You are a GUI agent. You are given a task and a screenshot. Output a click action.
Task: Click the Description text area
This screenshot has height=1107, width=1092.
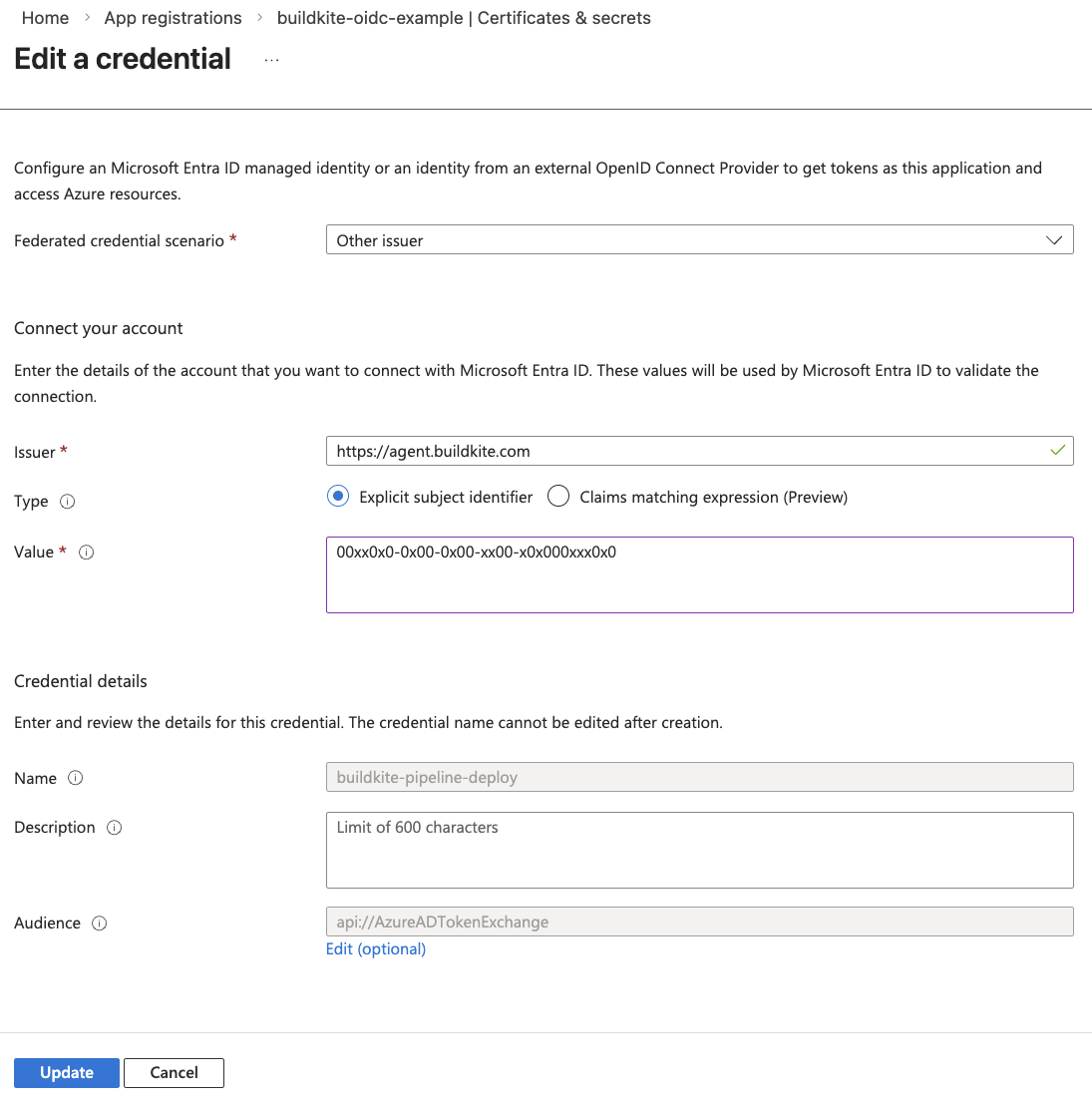click(698, 850)
